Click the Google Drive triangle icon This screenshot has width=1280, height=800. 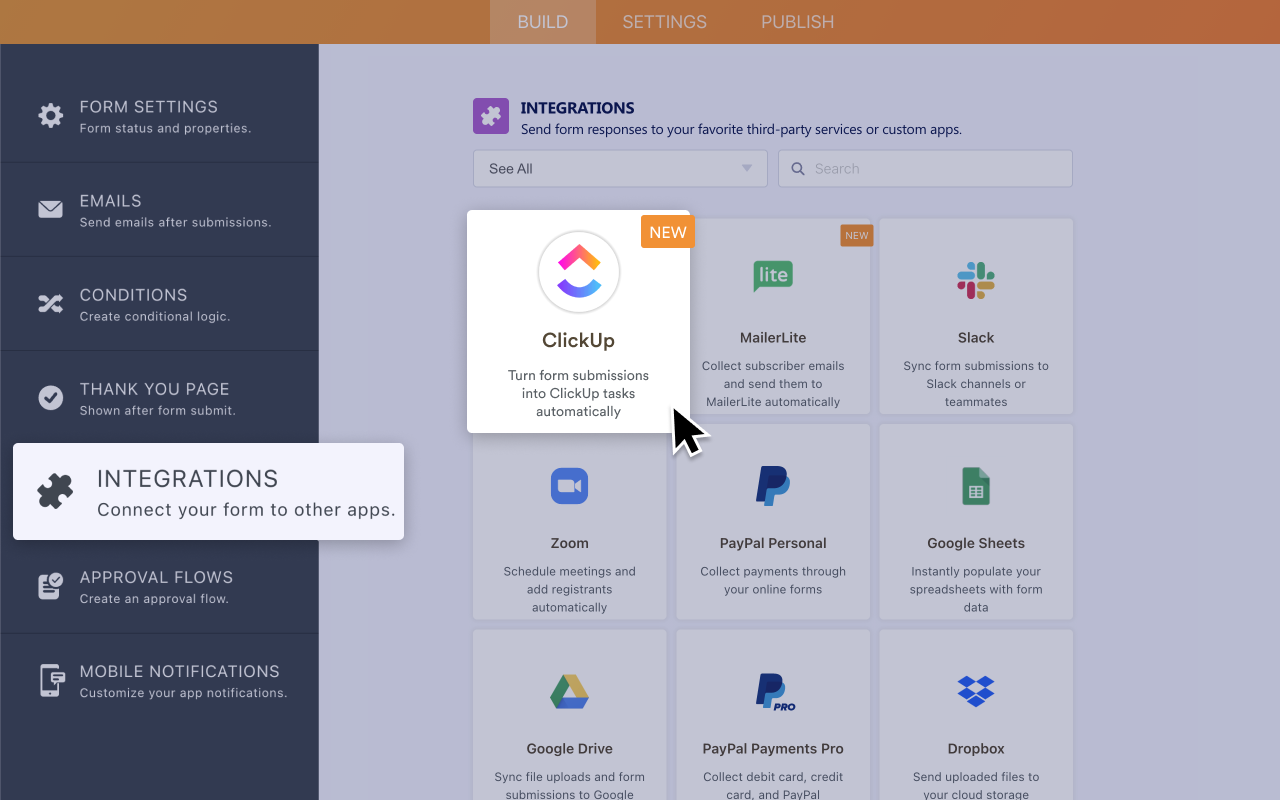coord(569,691)
